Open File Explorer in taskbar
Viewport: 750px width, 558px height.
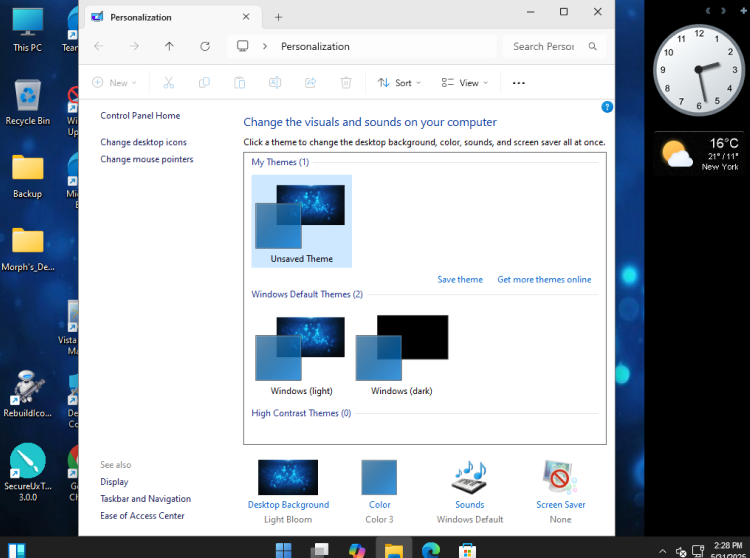(394, 550)
